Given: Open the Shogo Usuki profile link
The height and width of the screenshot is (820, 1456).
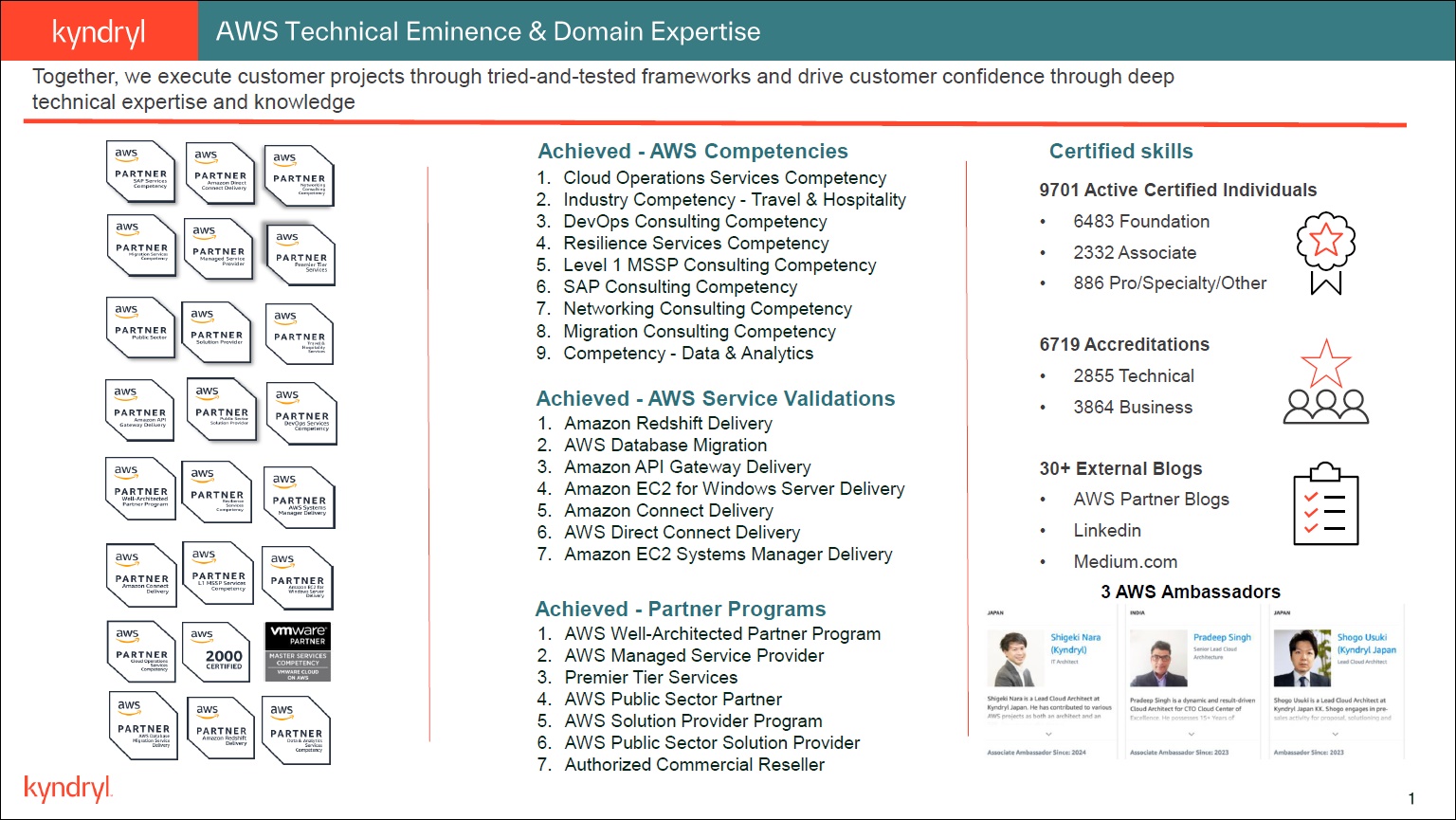Looking at the screenshot, I should coord(1365,644).
